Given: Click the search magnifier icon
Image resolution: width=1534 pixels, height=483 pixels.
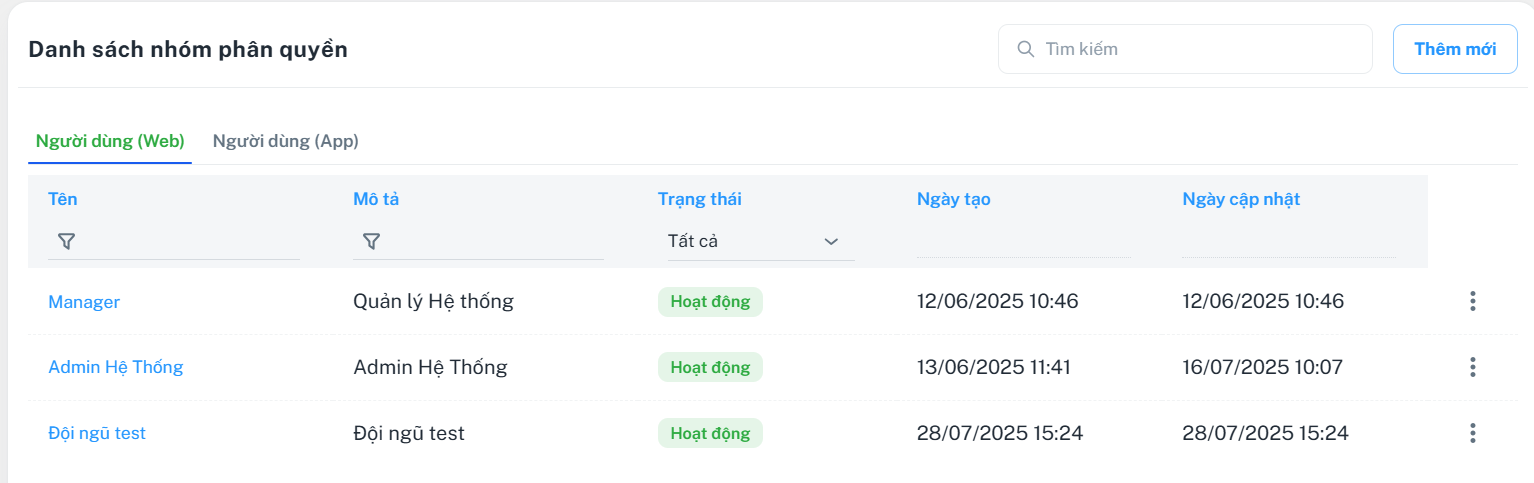Looking at the screenshot, I should [1025, 49].
